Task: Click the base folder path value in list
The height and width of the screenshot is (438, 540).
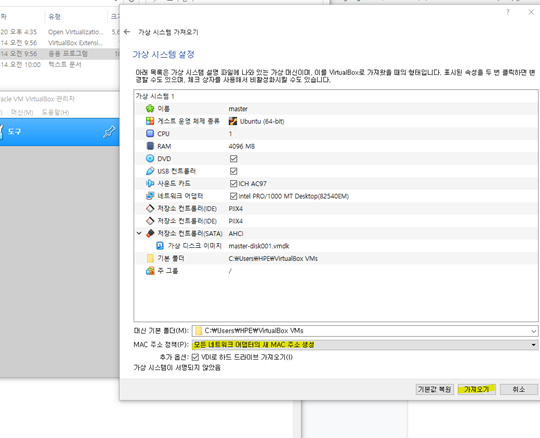Action: point(273,258)
